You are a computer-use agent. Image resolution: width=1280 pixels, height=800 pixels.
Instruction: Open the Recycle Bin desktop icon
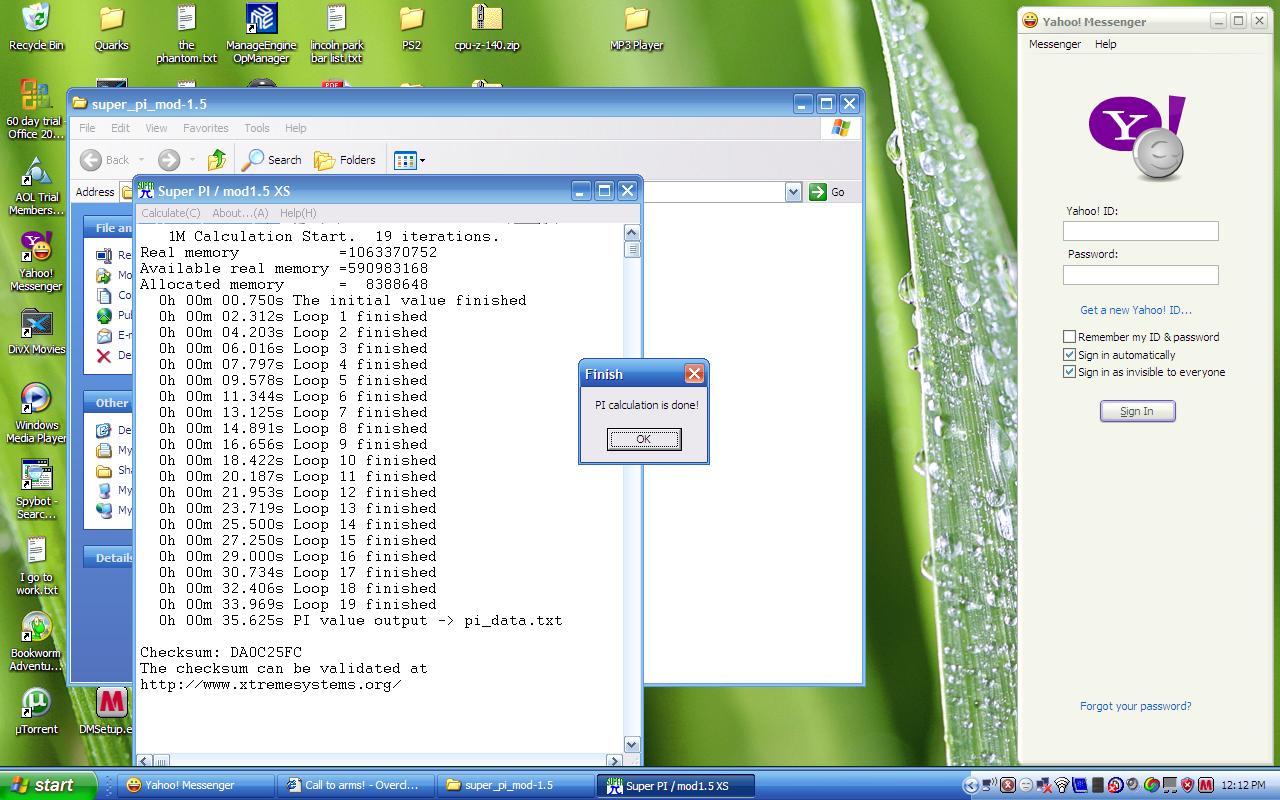coord(36,27)
